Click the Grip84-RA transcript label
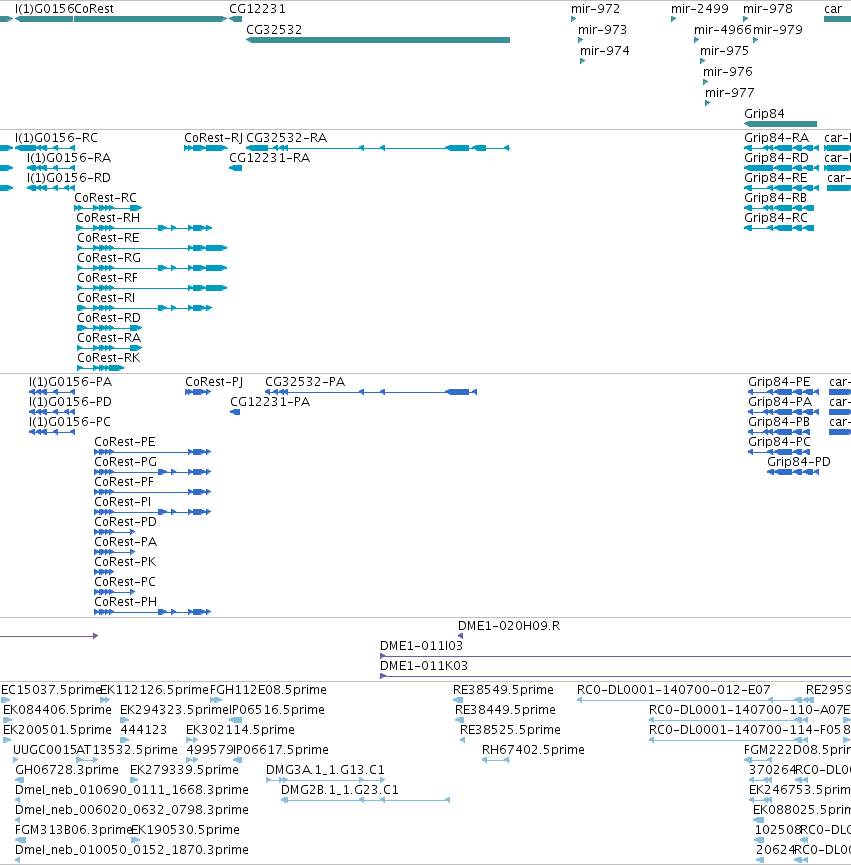 [777, 138]
